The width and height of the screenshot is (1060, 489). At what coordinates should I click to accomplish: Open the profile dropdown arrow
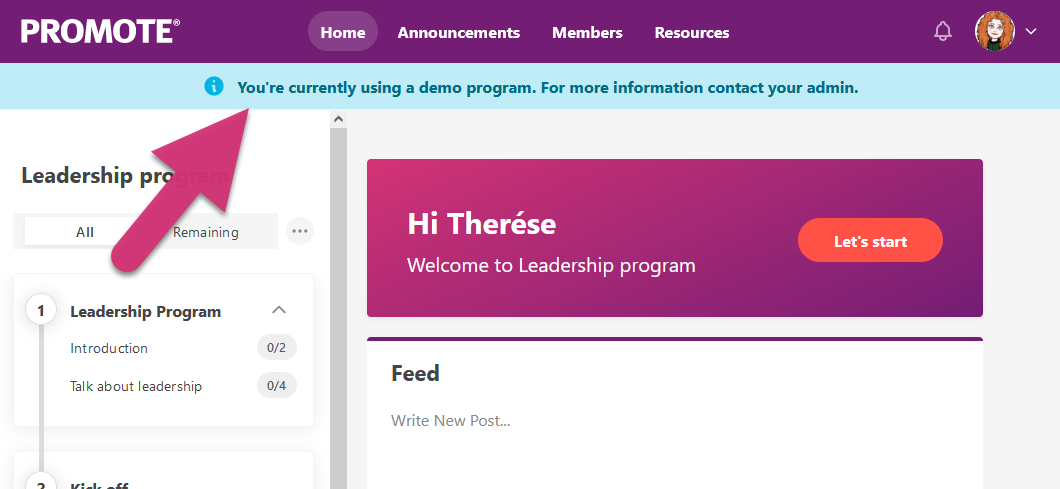point(1032,32)
